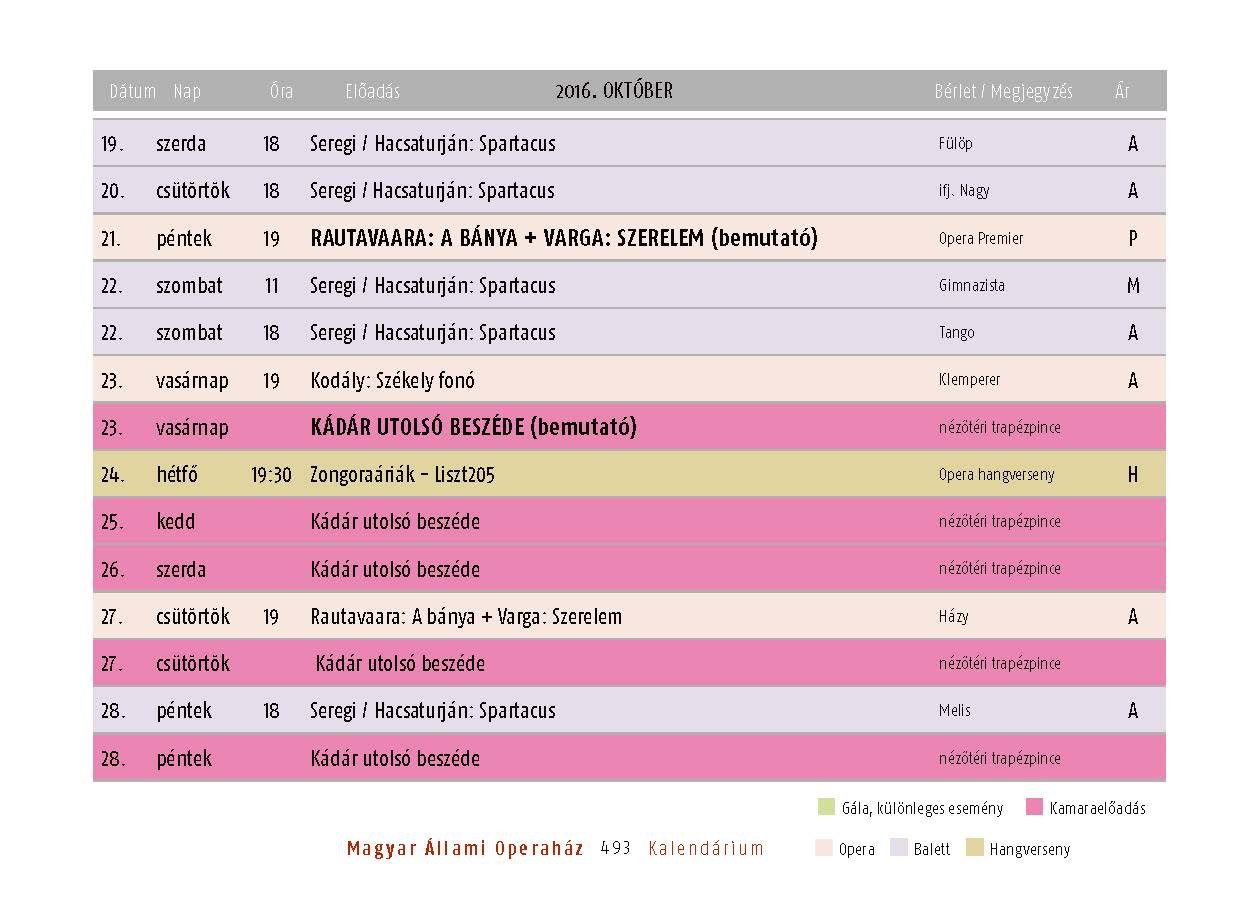Image resolution: width=1260 pixels, height=906 pixels.
Task: Select the "Óra" column header
Action: click(282, 91)
